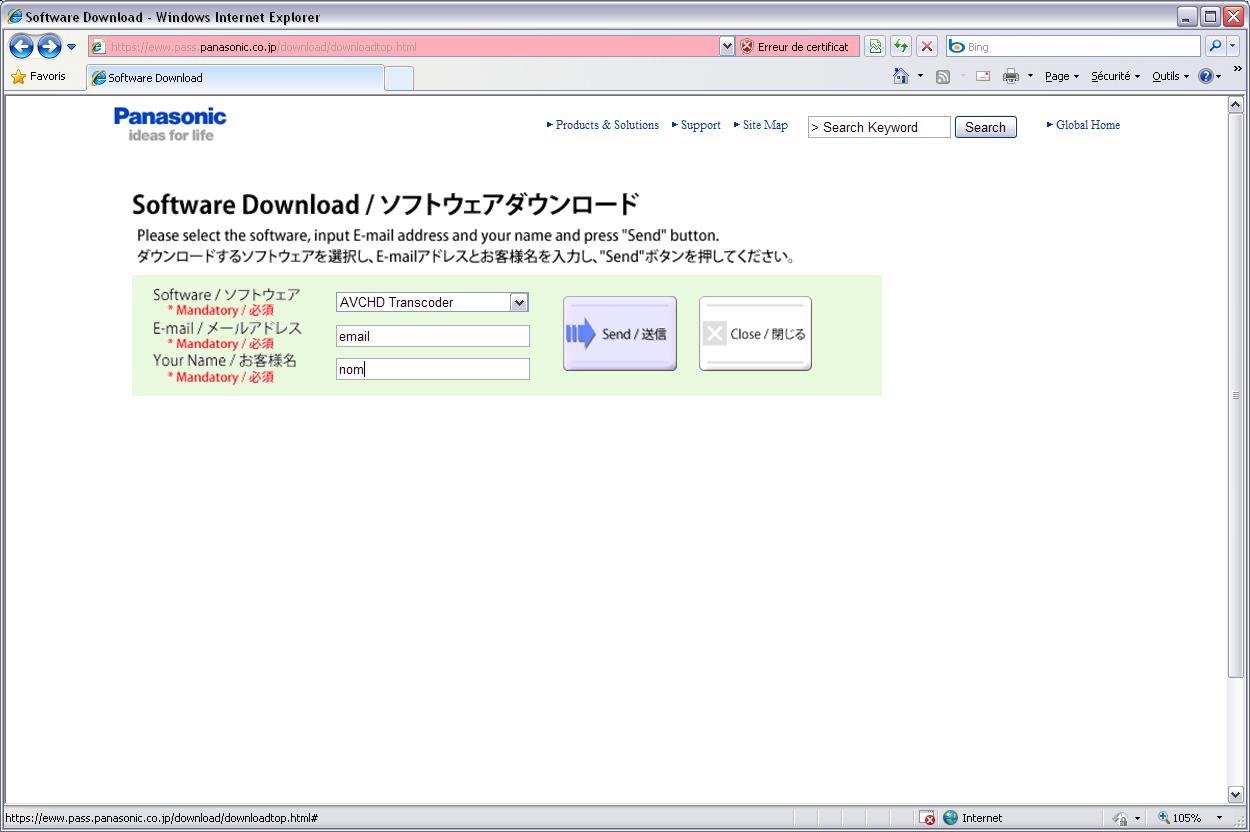Image resolution: width=1250 pixels, height=832 pixels.
Task: Go forward with the browser Forward arrow
Action: coord(49,46)
